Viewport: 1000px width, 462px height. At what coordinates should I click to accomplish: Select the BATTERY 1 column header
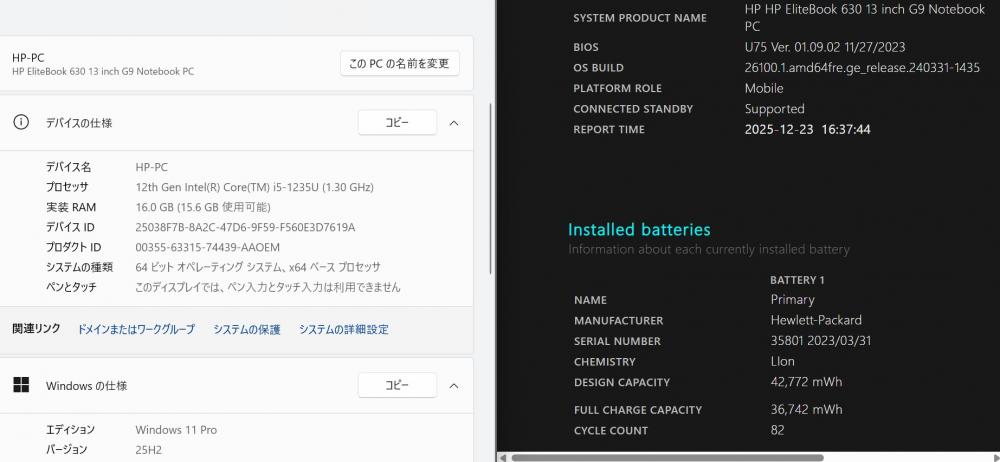[797, 279]
